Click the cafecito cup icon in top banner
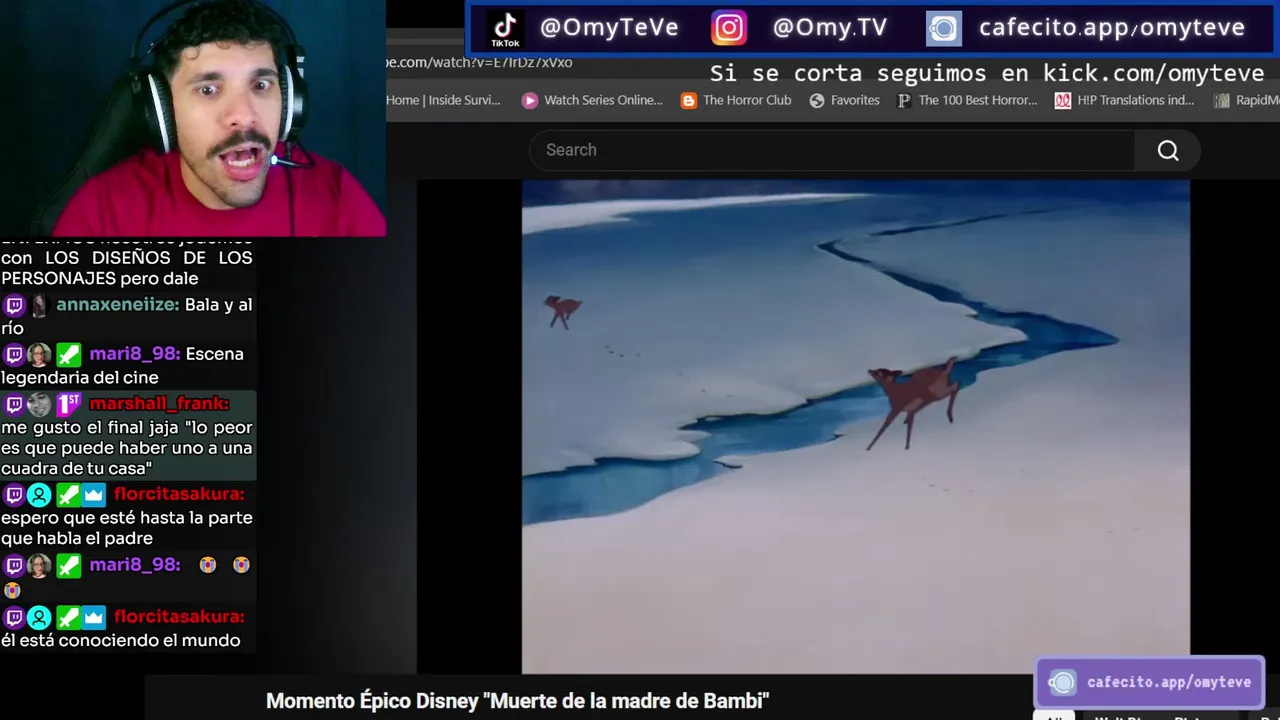Screen dimensions: 1280x720 [943, 29]
